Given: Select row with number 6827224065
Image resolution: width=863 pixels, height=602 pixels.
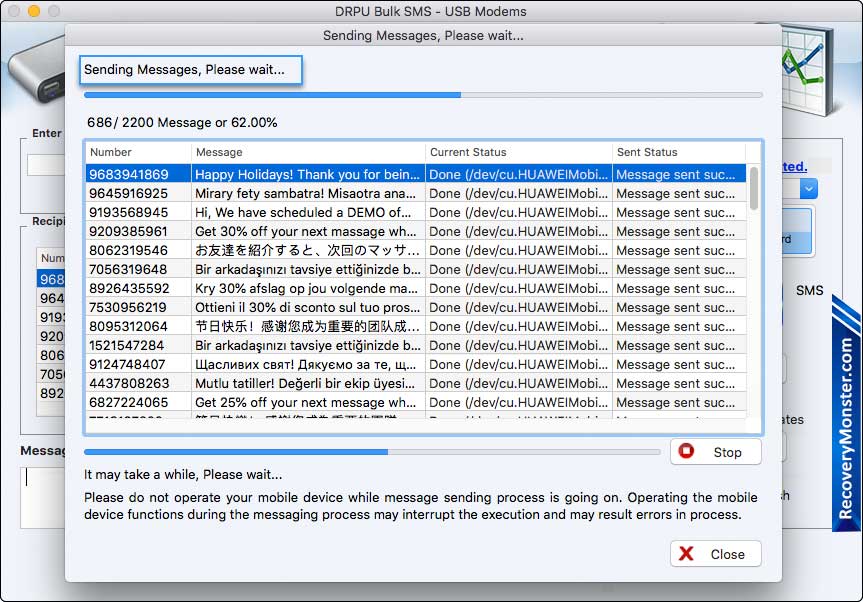Looking at the screenshot, I should pyautogui.click(x=416, y=402).
